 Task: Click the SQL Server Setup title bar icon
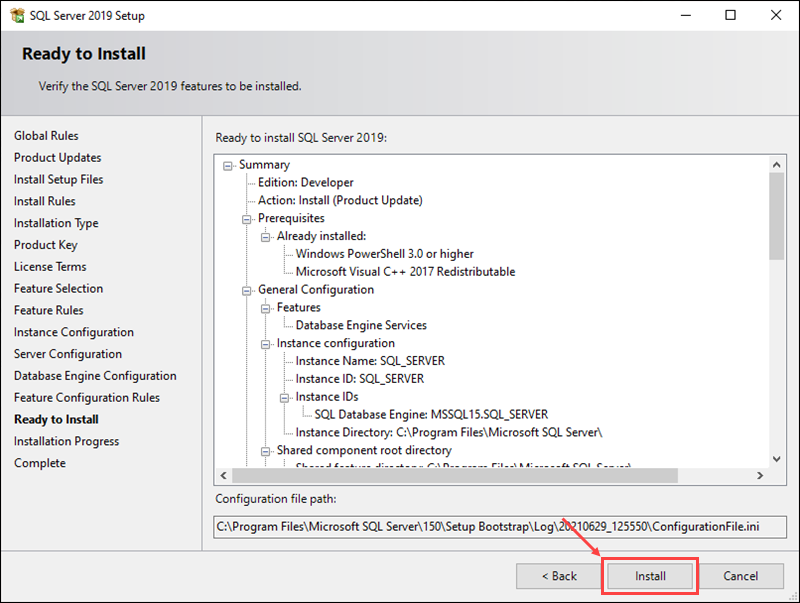click(x=17, y=15)
